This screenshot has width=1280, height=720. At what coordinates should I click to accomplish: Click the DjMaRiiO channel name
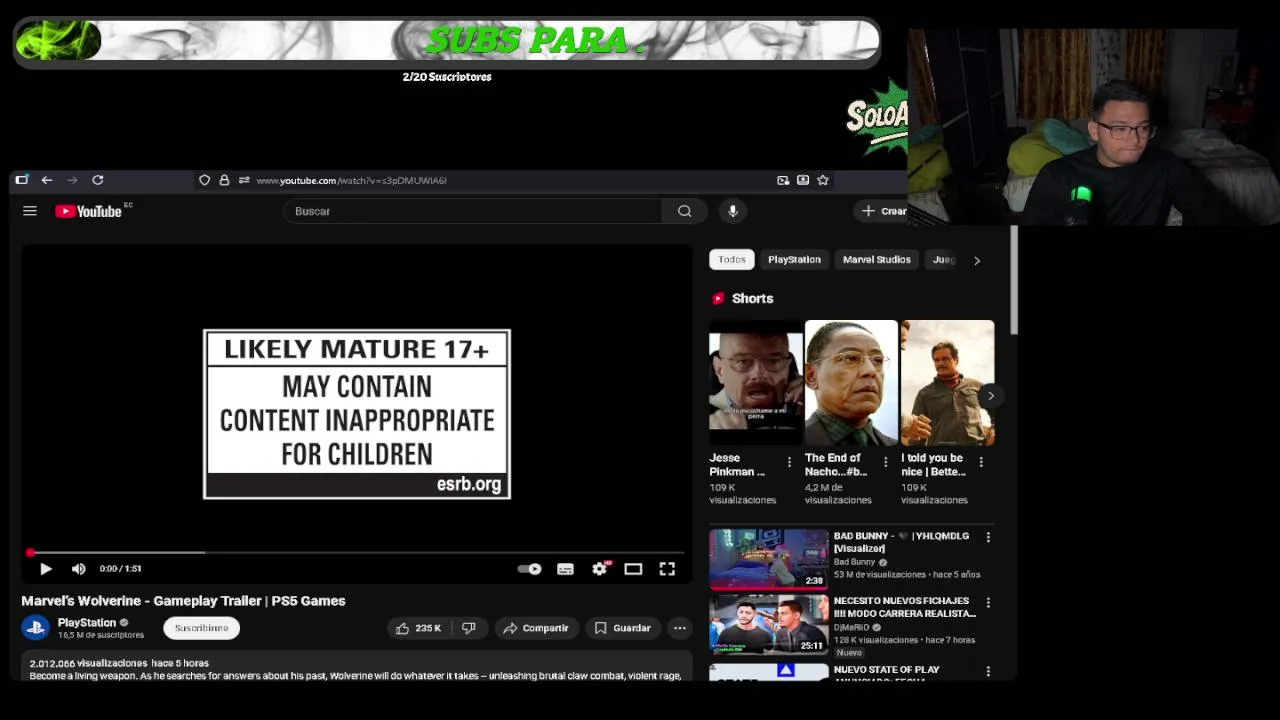click(x=851, y=627)
